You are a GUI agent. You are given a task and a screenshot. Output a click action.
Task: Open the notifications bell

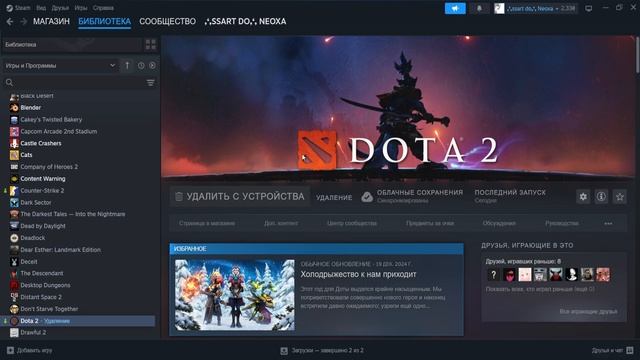[479, 8]
